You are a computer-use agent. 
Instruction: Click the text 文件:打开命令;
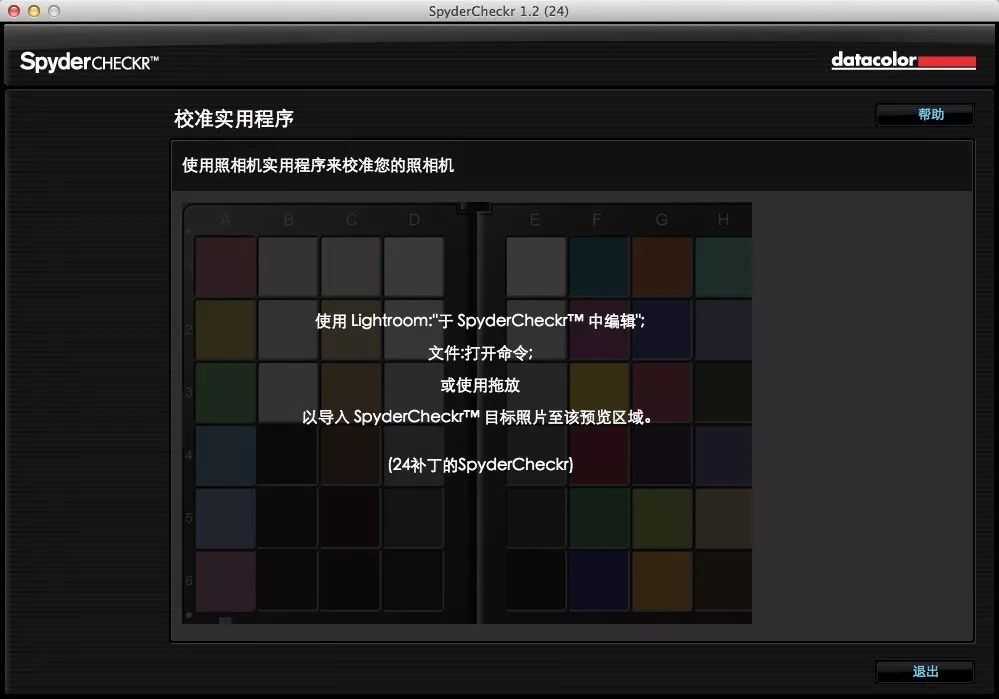point(480,353)
